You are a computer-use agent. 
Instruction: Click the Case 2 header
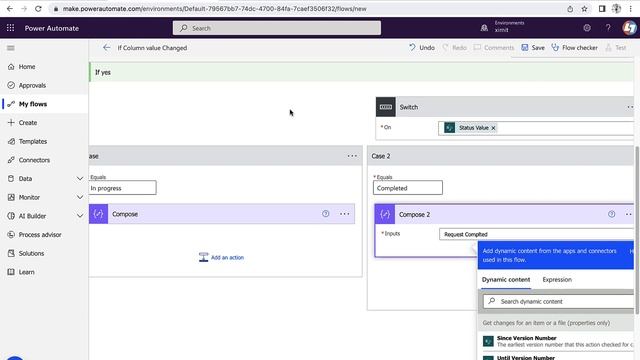point(500,156)
